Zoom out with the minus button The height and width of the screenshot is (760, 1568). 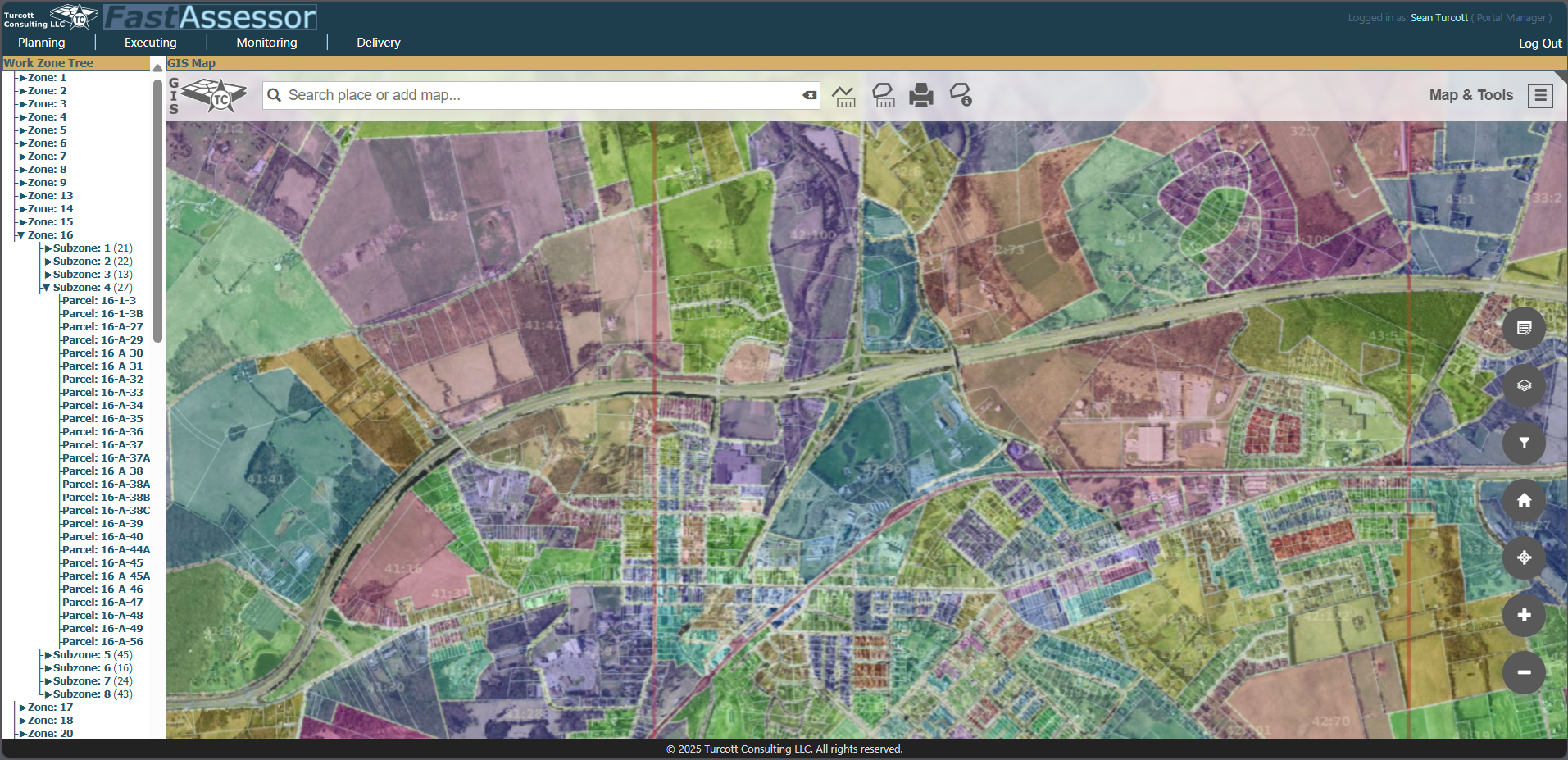tap(1524, 673)
